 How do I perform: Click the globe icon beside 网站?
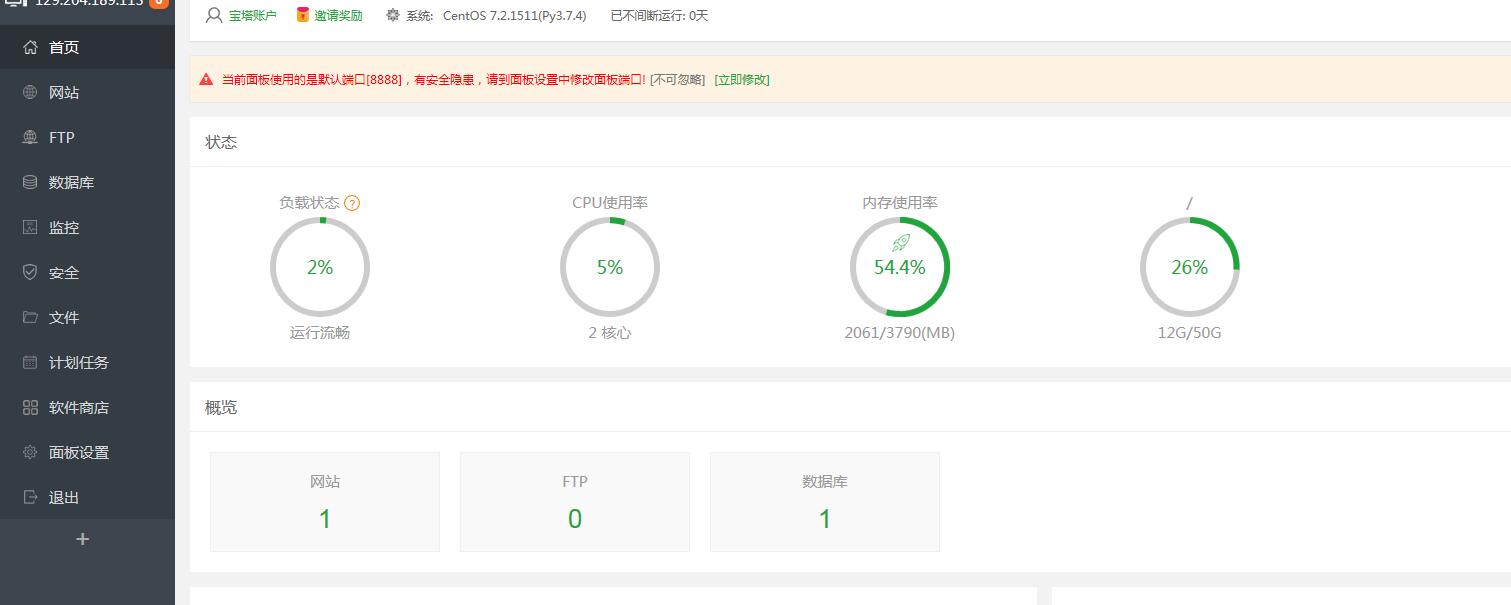pyautogui.click(x=30, y=92)
